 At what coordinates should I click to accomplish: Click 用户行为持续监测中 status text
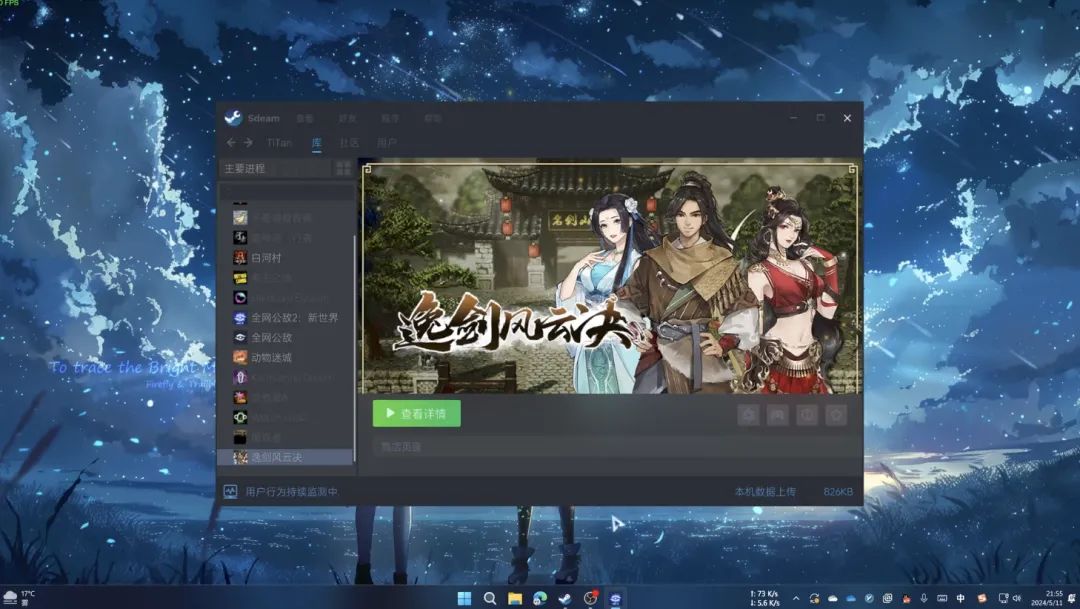[x=291, y=491]
